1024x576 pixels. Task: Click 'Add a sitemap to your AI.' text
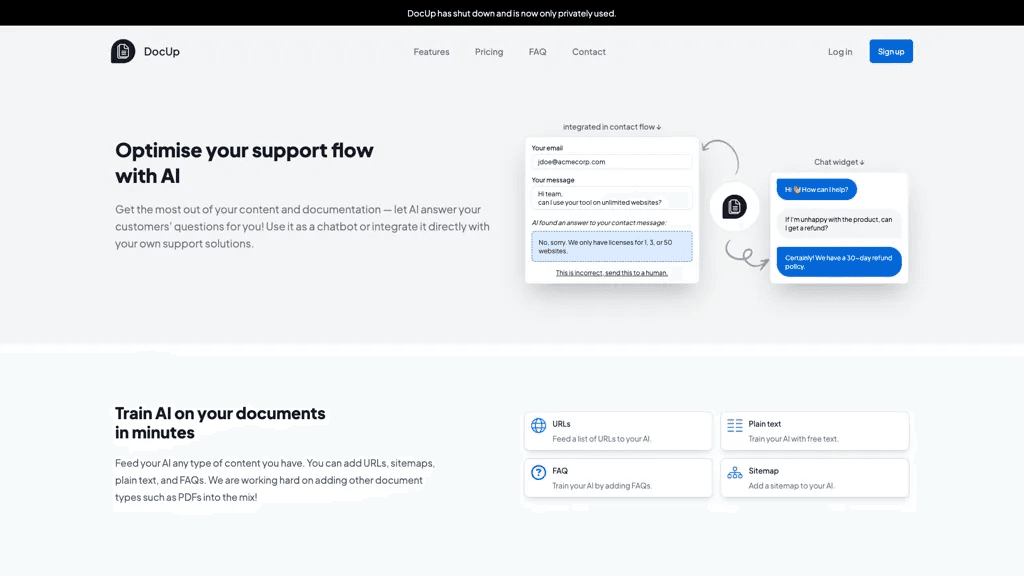pos(791,486)
